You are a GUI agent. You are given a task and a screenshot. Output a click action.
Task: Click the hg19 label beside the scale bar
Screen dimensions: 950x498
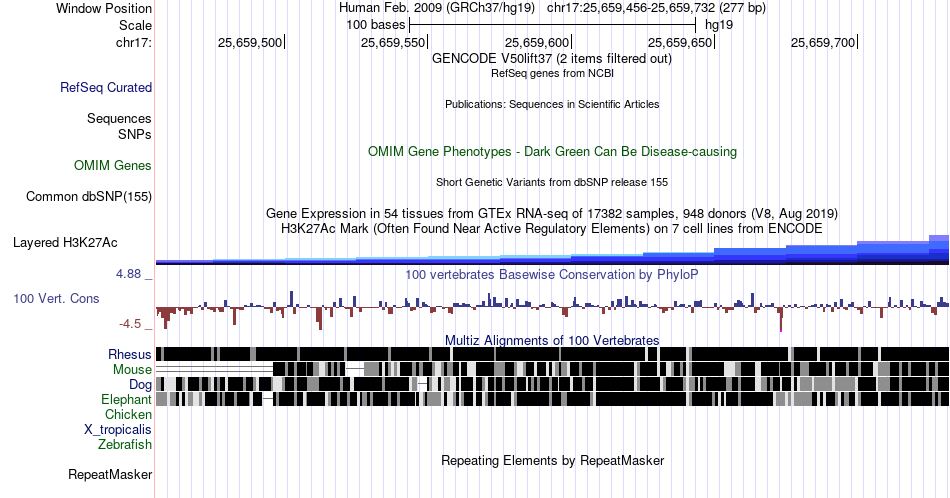pyautogui.click(x=719, y=25)
